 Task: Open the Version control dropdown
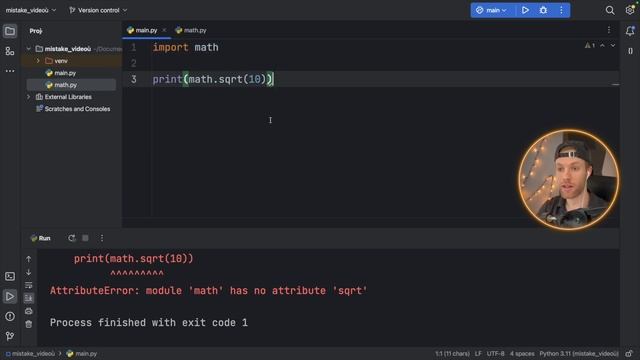tap(98, 10)
